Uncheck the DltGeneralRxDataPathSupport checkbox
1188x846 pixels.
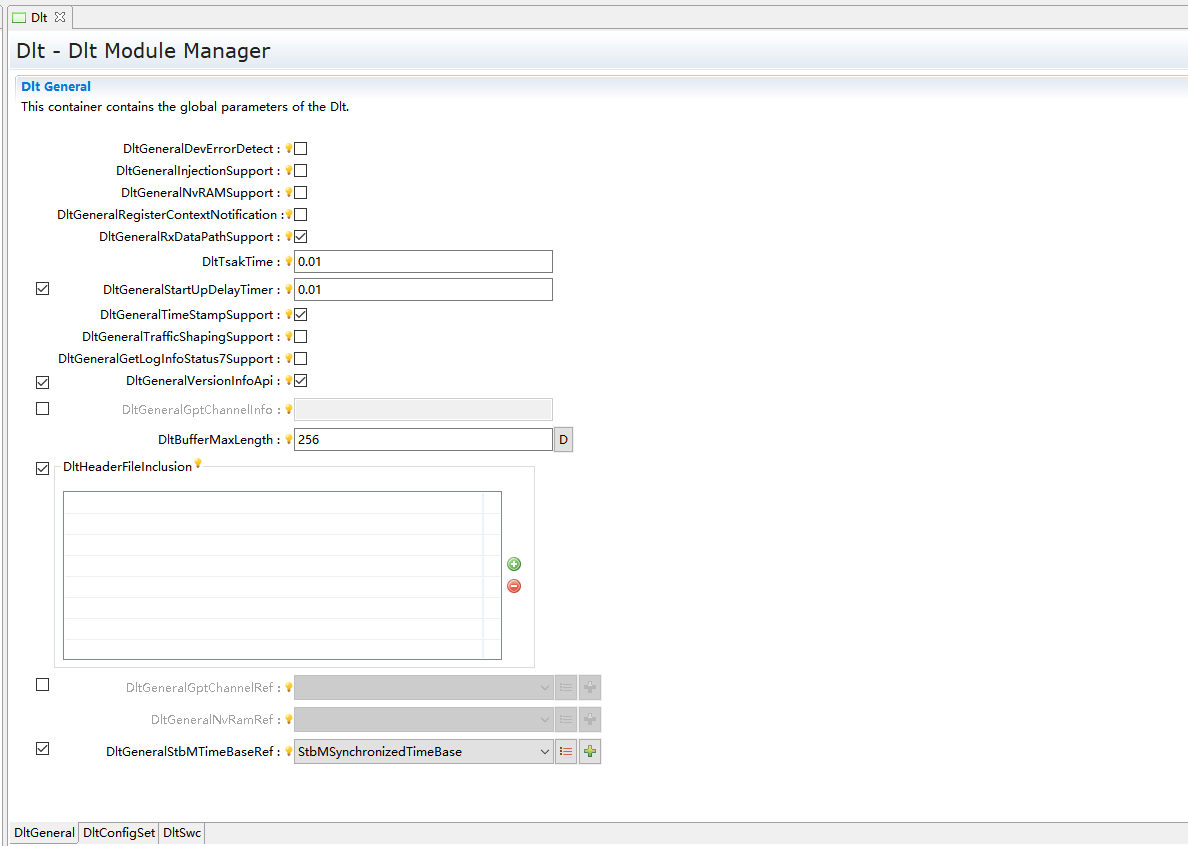pyautogui.click(x=301, y=237)
